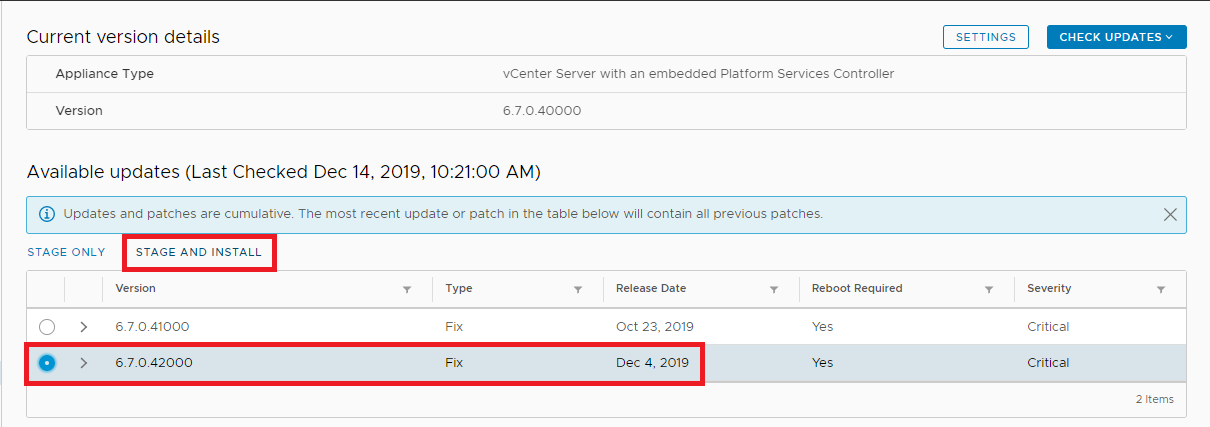Select the 6.7.0.41000 update radio button
The image size is (1210, 427).
click(x=46, y=327)
